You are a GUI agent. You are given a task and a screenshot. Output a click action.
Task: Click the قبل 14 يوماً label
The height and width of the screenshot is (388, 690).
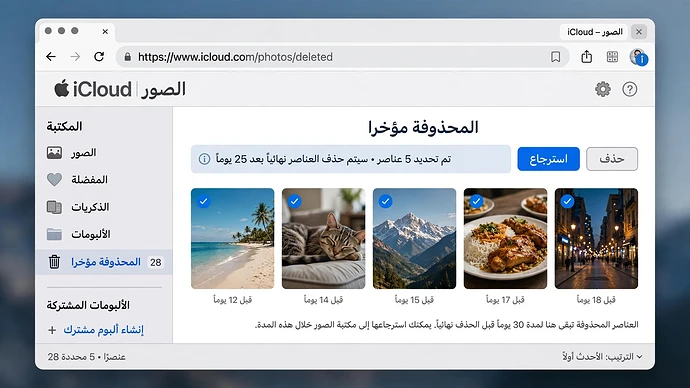pyautogui.click(x=323, y=300)
